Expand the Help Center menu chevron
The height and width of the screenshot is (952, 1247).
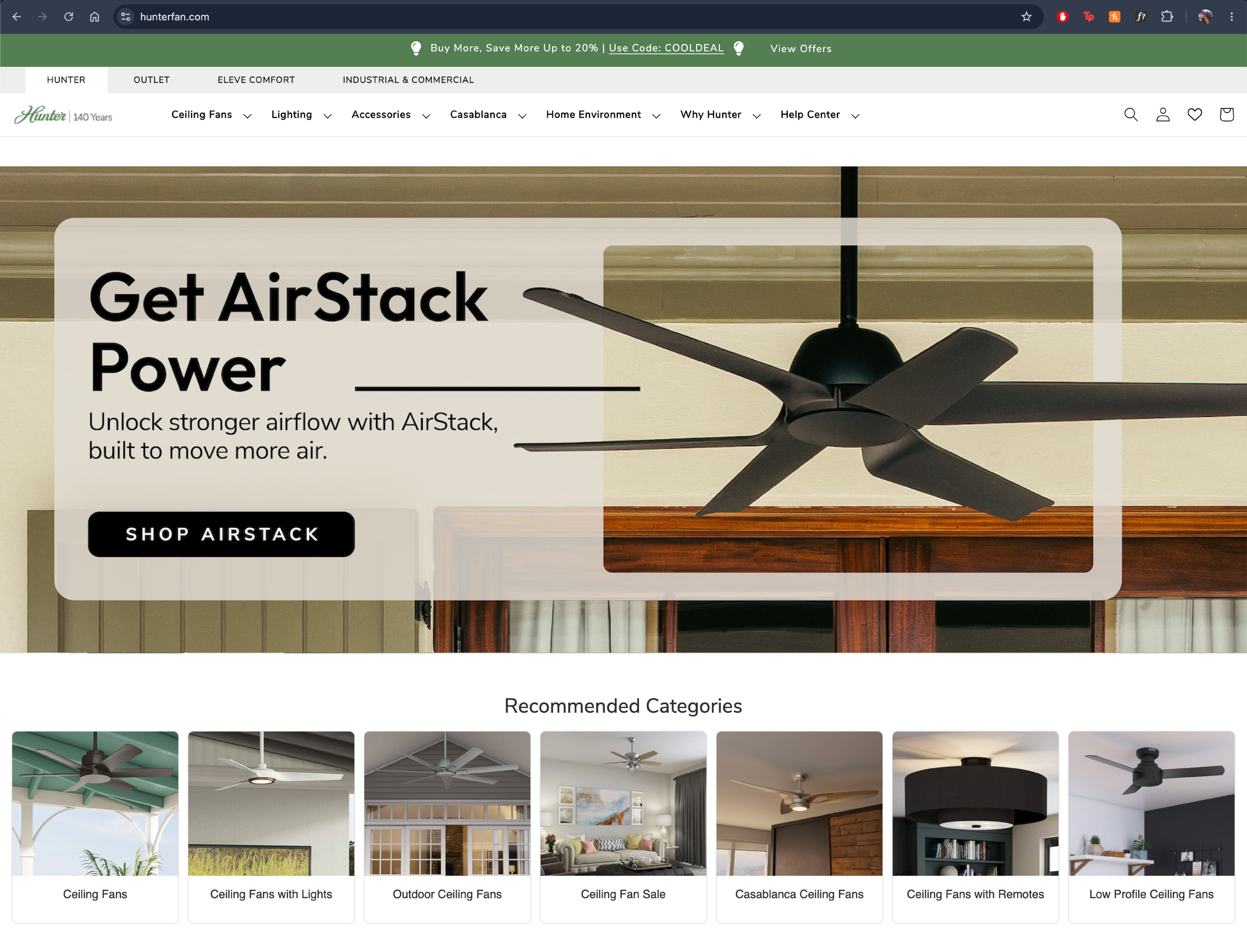(855, 116)
